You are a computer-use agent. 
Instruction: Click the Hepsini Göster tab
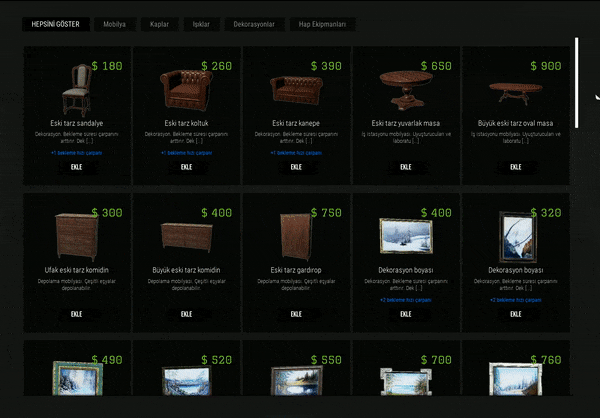pos(55,24)
